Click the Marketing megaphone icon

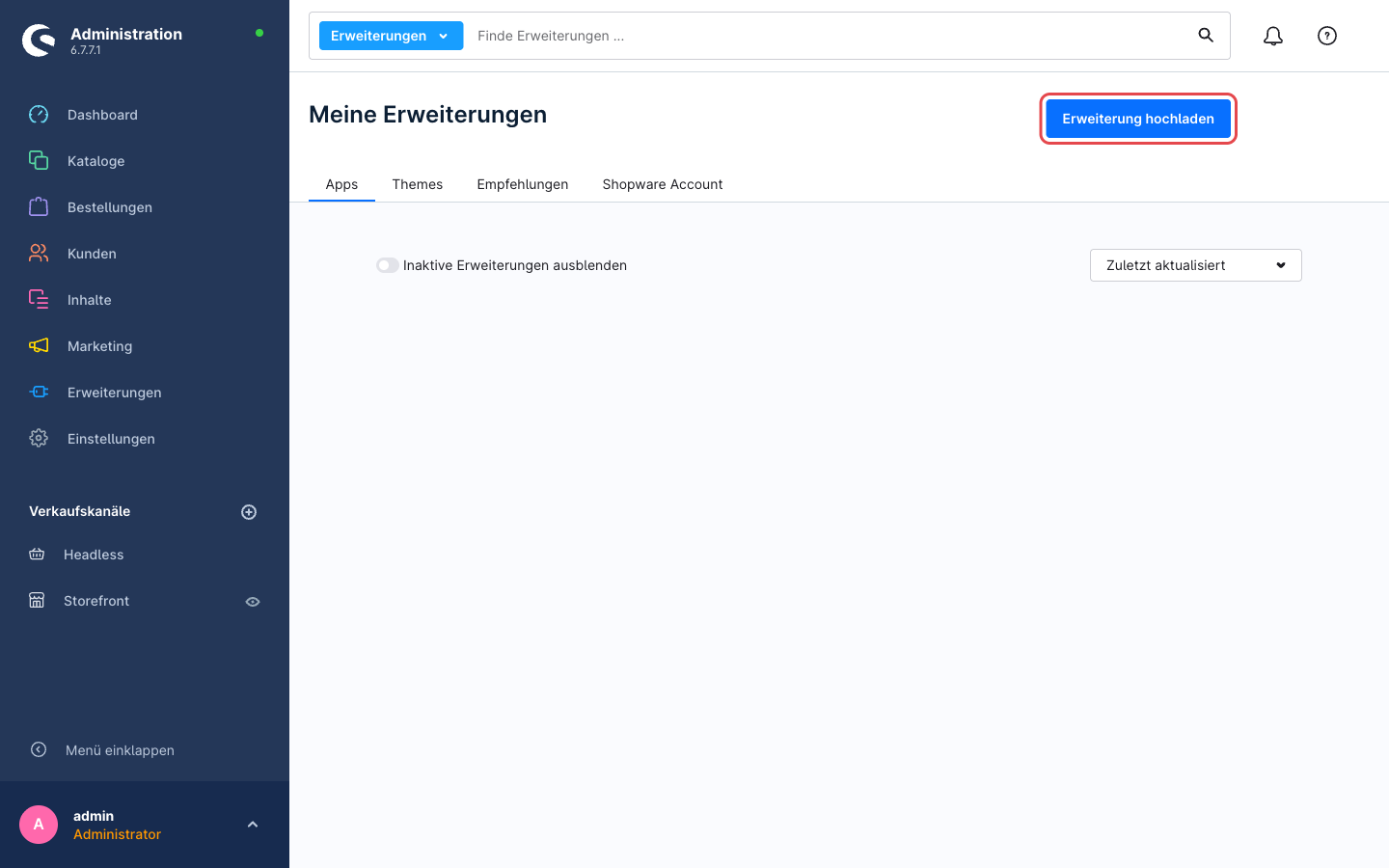[x=39, y=345]
